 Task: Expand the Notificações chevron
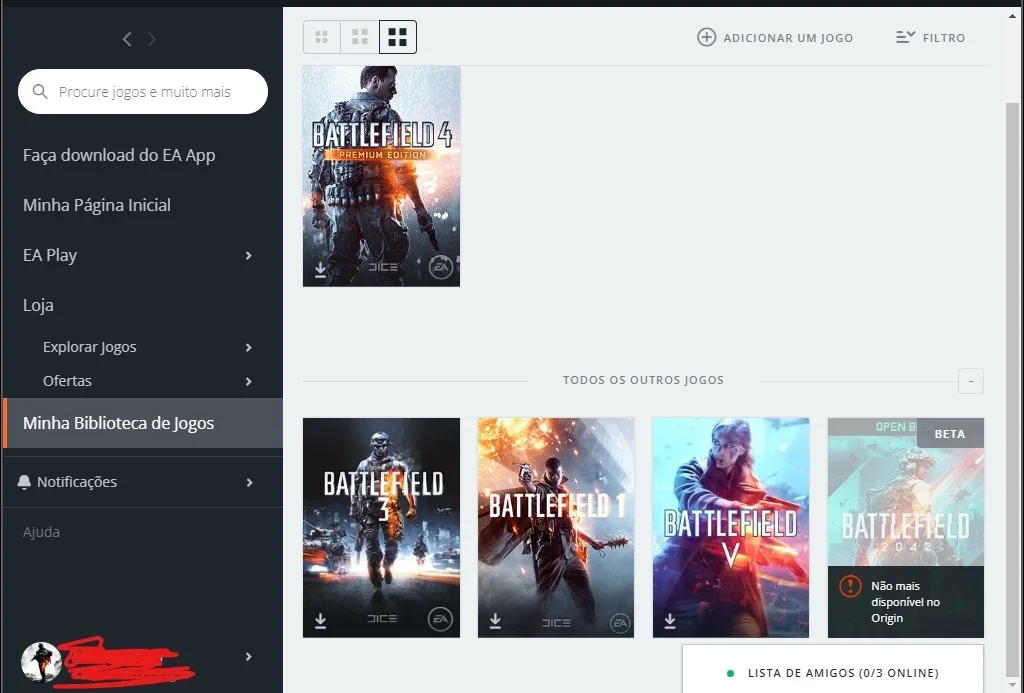click(x=249, y=483)
